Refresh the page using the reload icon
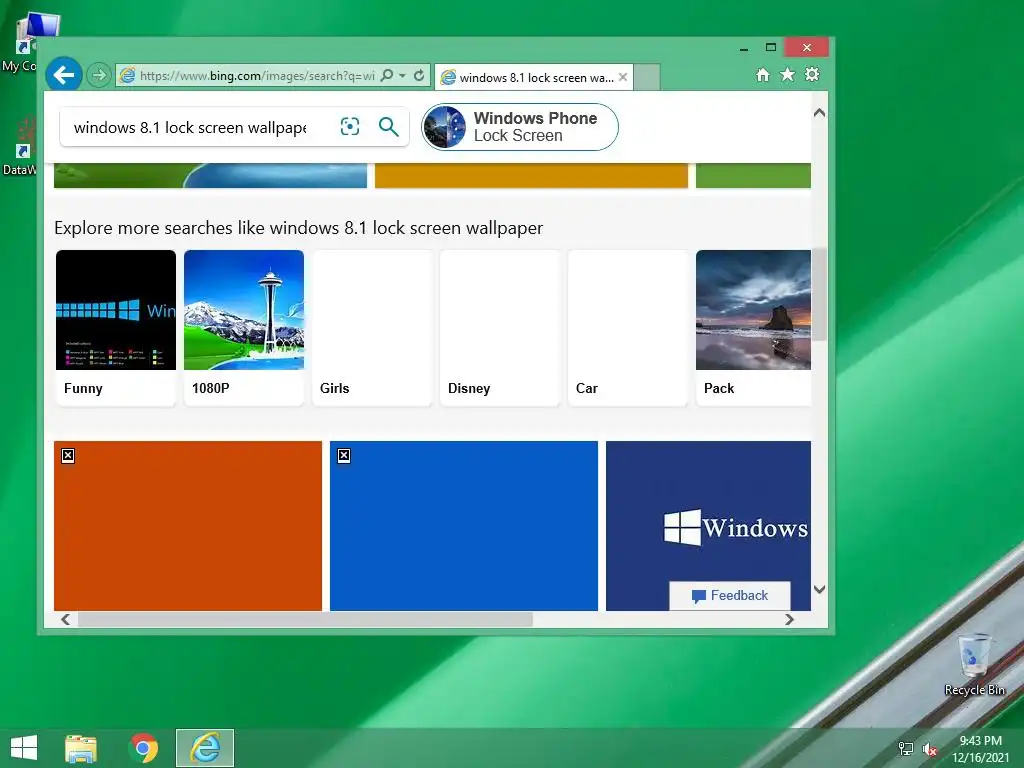1024x768 pixels. 419,75
